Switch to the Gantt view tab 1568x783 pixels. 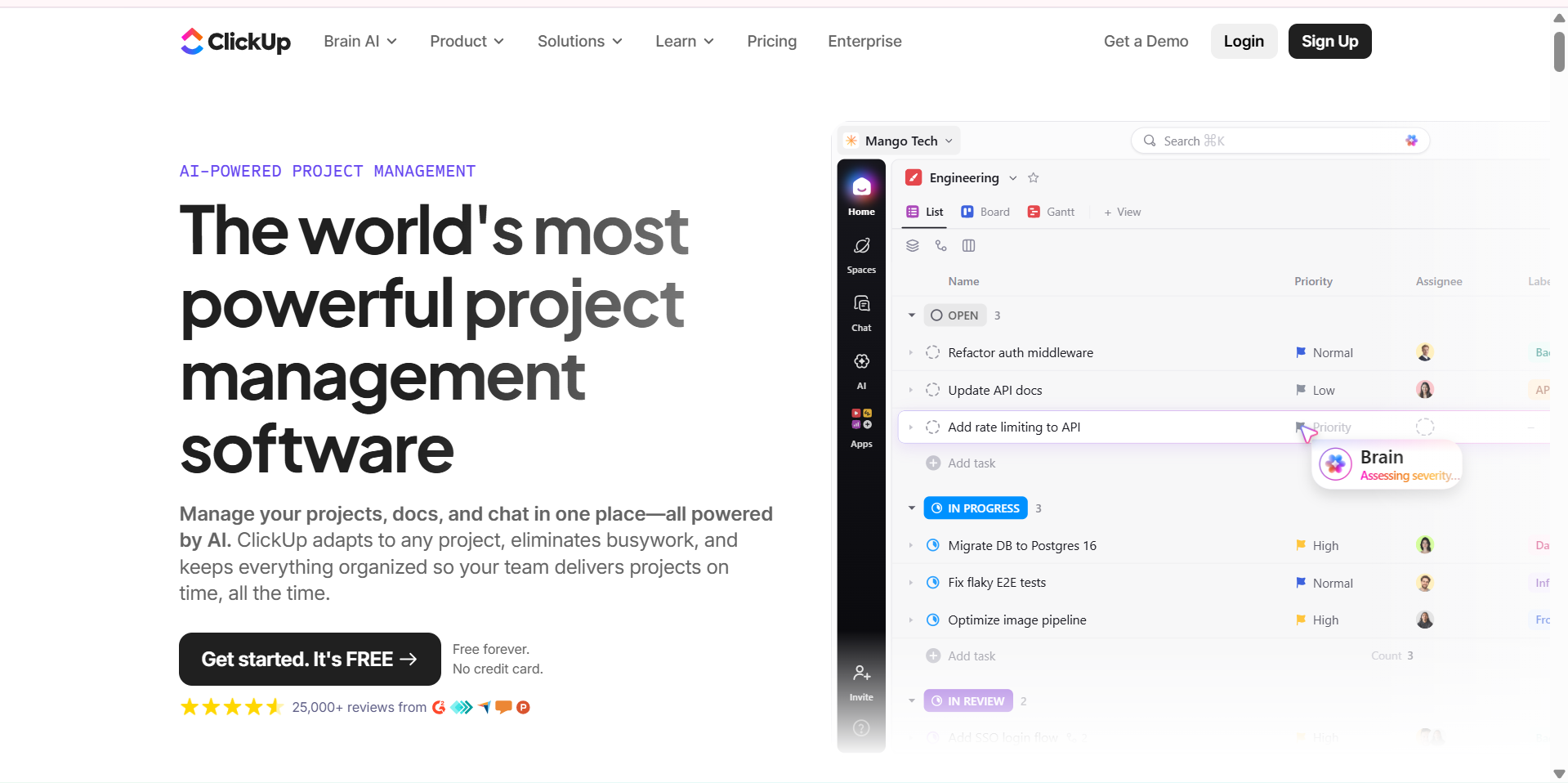[x=1051, y=213]
